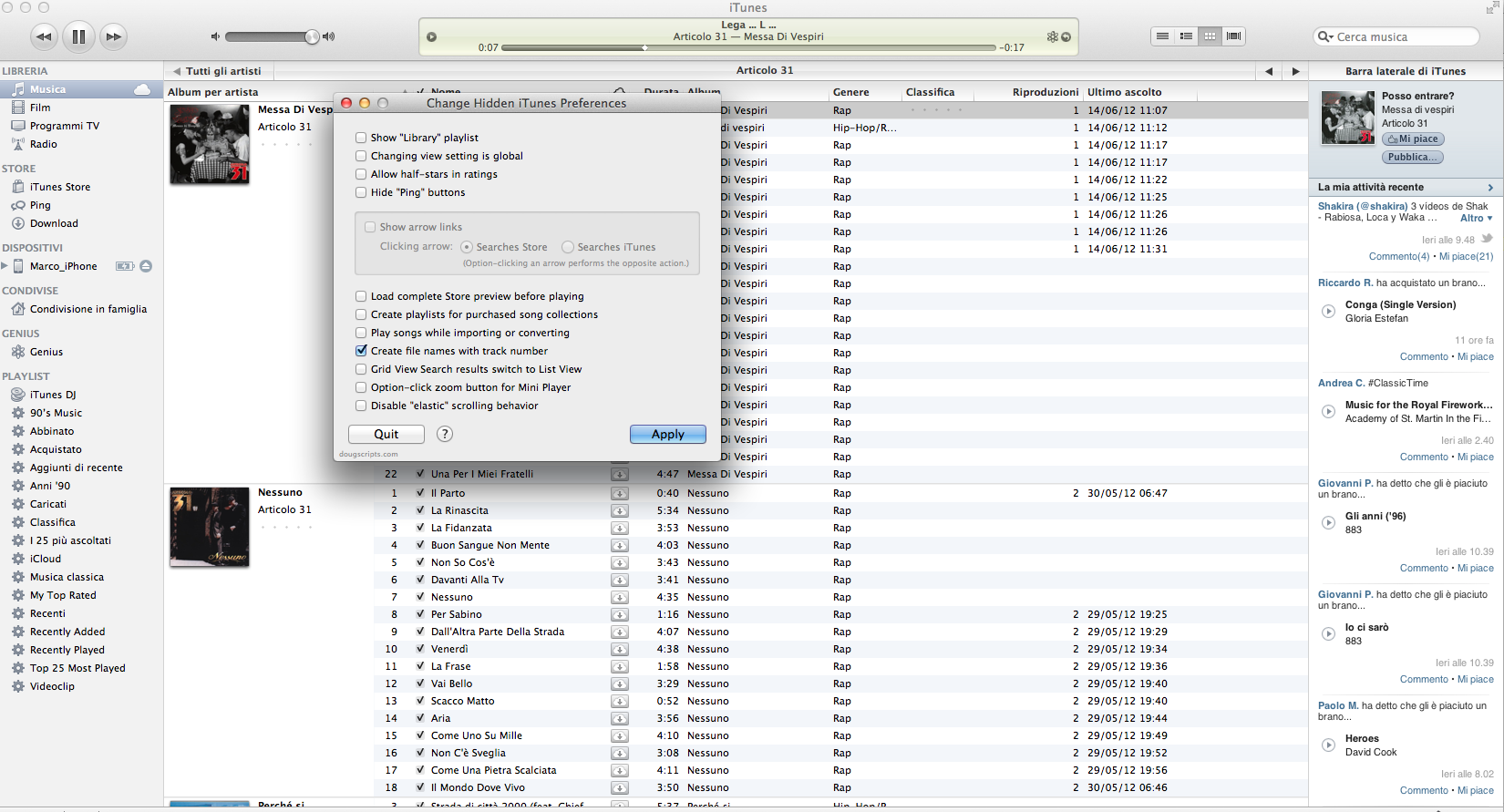Open Download in the Store section

54,223
